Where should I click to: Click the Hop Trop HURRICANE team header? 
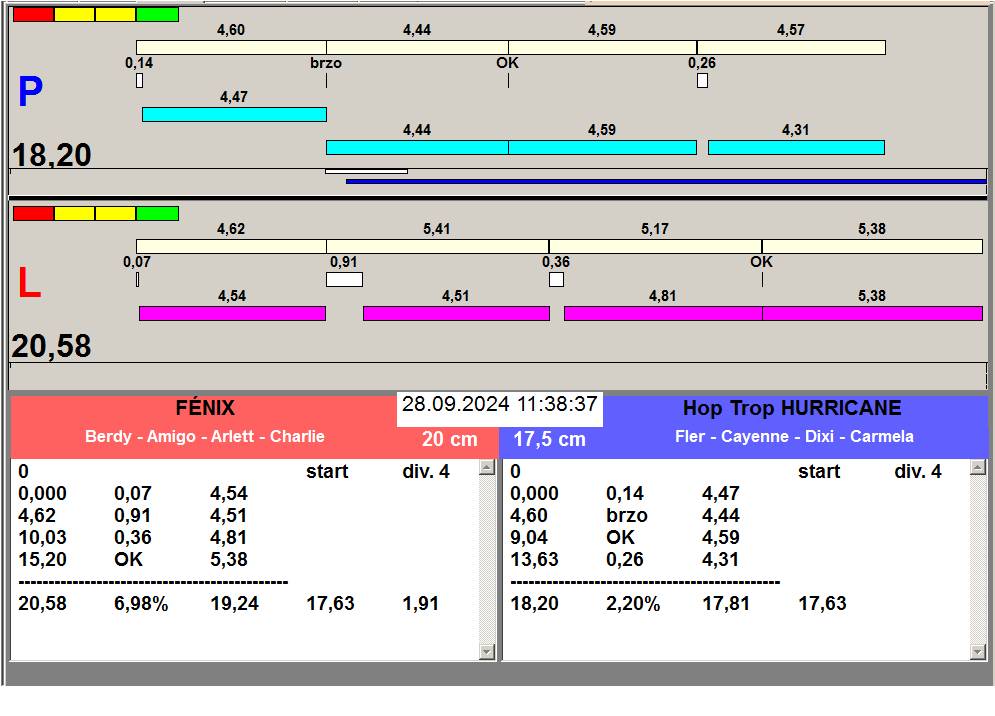pyautogui.click(x=792, y=408)
